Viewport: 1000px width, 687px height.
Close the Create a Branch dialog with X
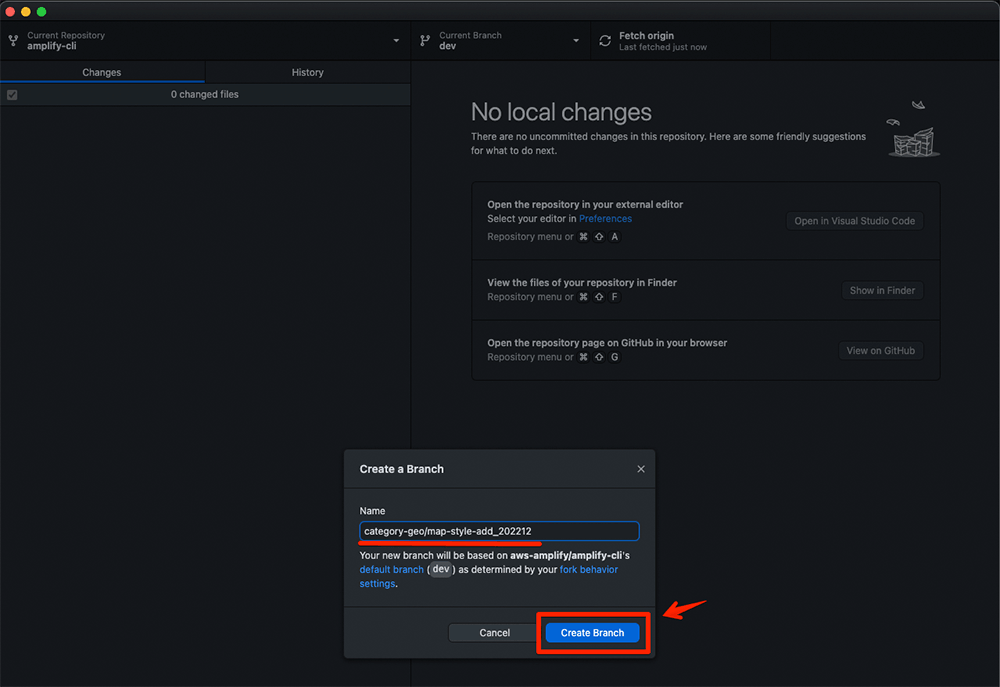pos(641,469)
